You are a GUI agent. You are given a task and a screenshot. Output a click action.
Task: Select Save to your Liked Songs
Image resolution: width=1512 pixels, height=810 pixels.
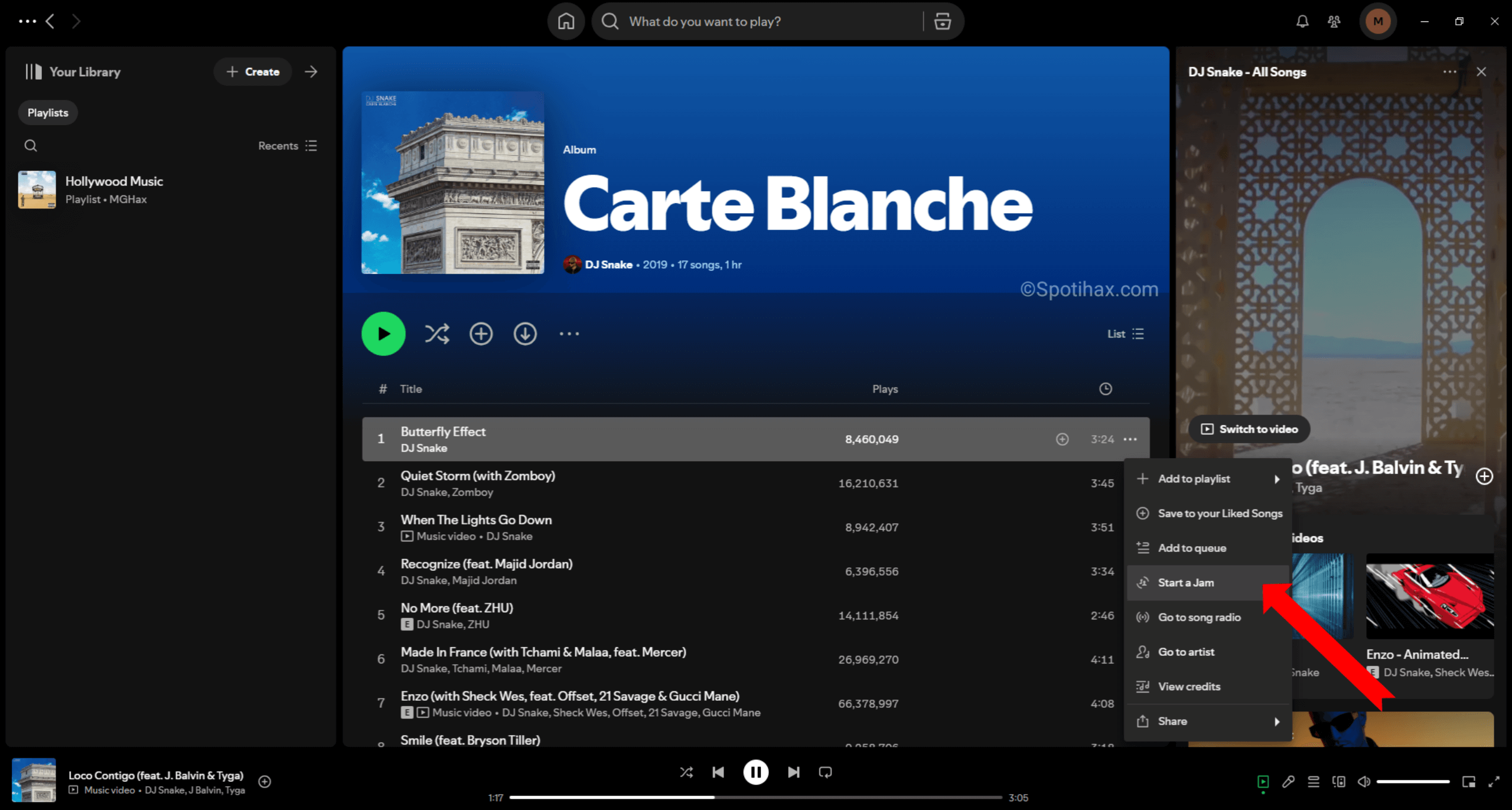[1208, 514]
